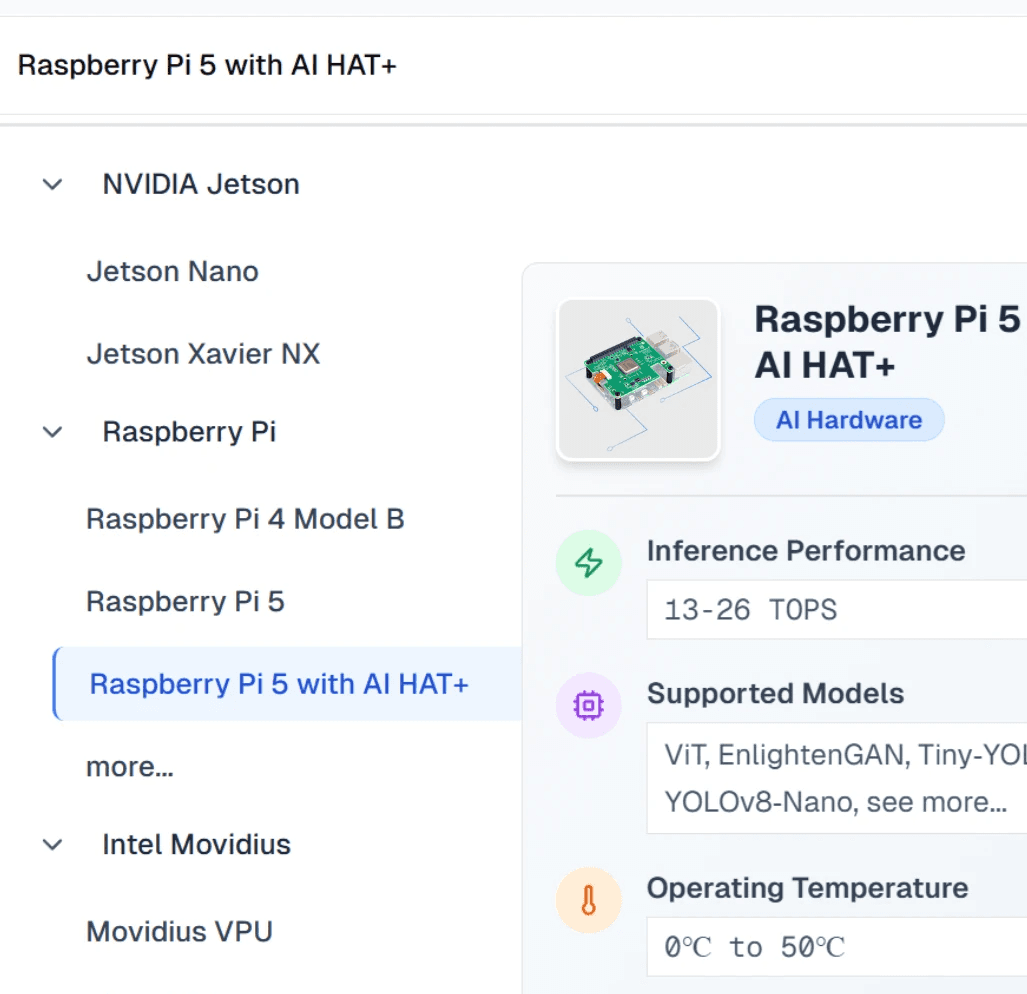1027x994 pixels.
Task: Open the Raspberry Pi board thumbnail image
Action: pos(638,380)
